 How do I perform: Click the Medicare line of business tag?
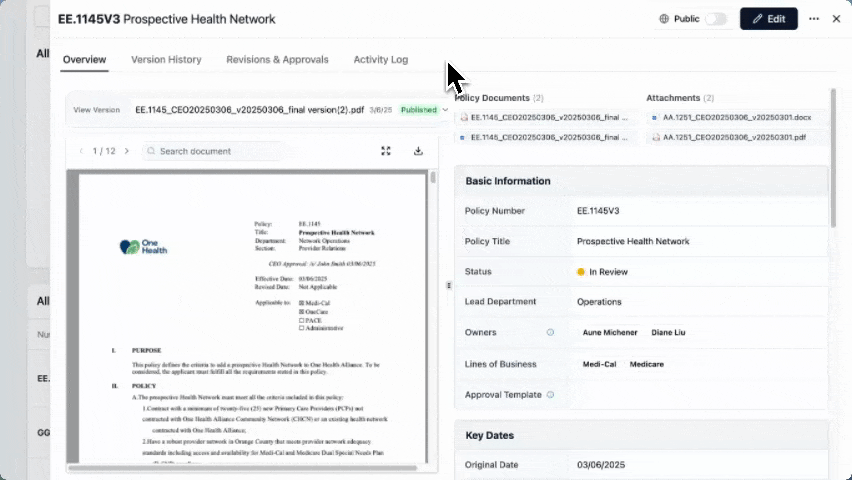[x=647, y=364]
